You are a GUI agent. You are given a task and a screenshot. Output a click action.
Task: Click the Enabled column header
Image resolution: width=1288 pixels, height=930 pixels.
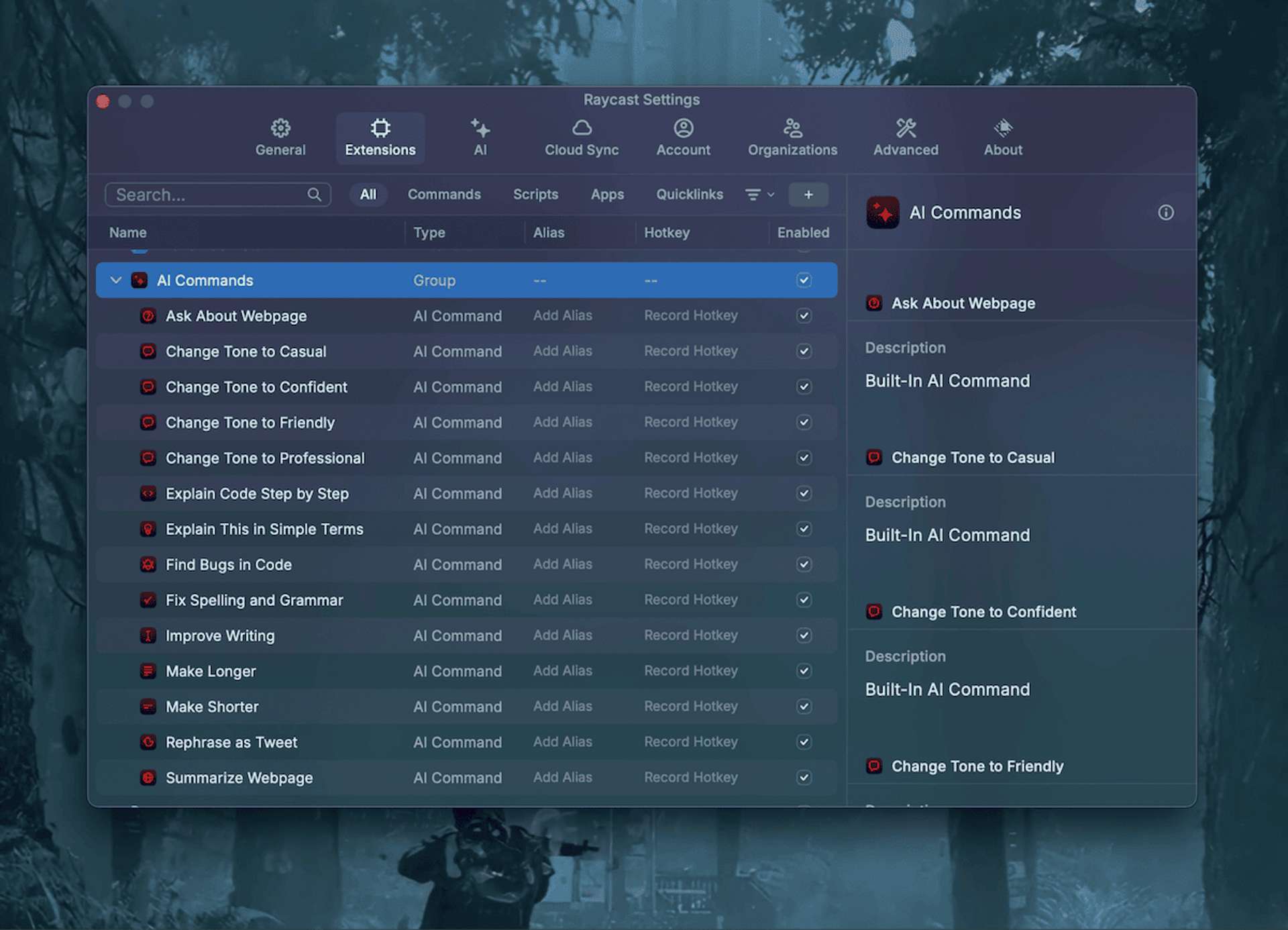click(x=803, y=232)
